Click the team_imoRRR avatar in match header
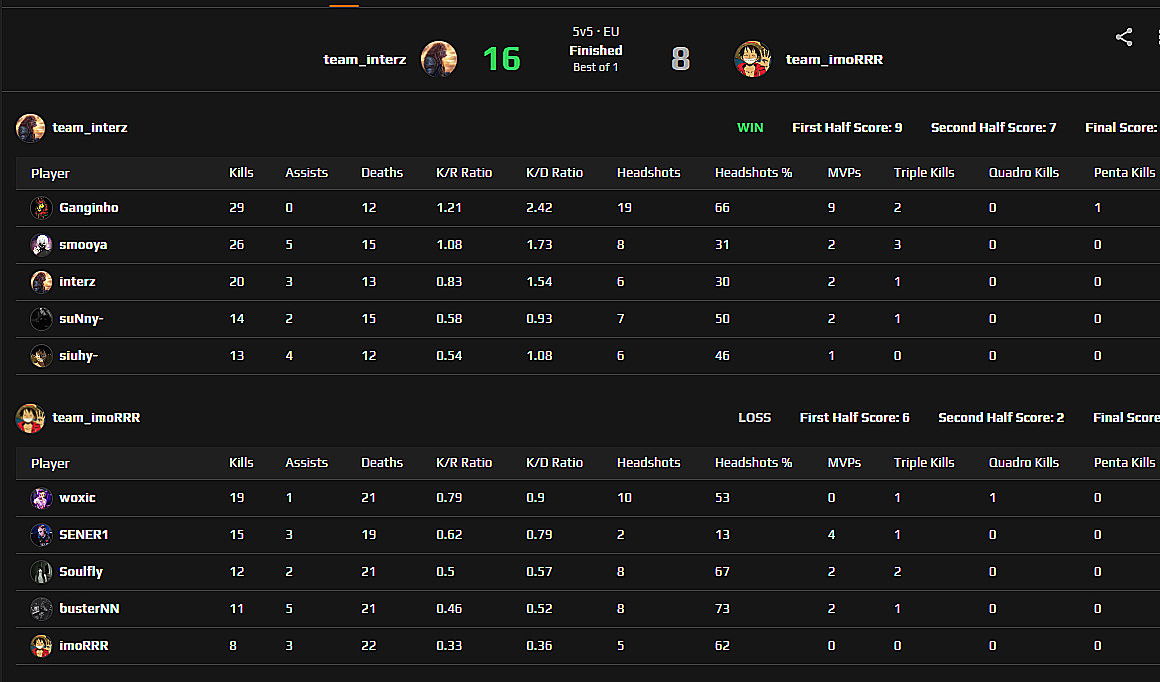This screenshot has height=682, width=1160. pos(752,58)
